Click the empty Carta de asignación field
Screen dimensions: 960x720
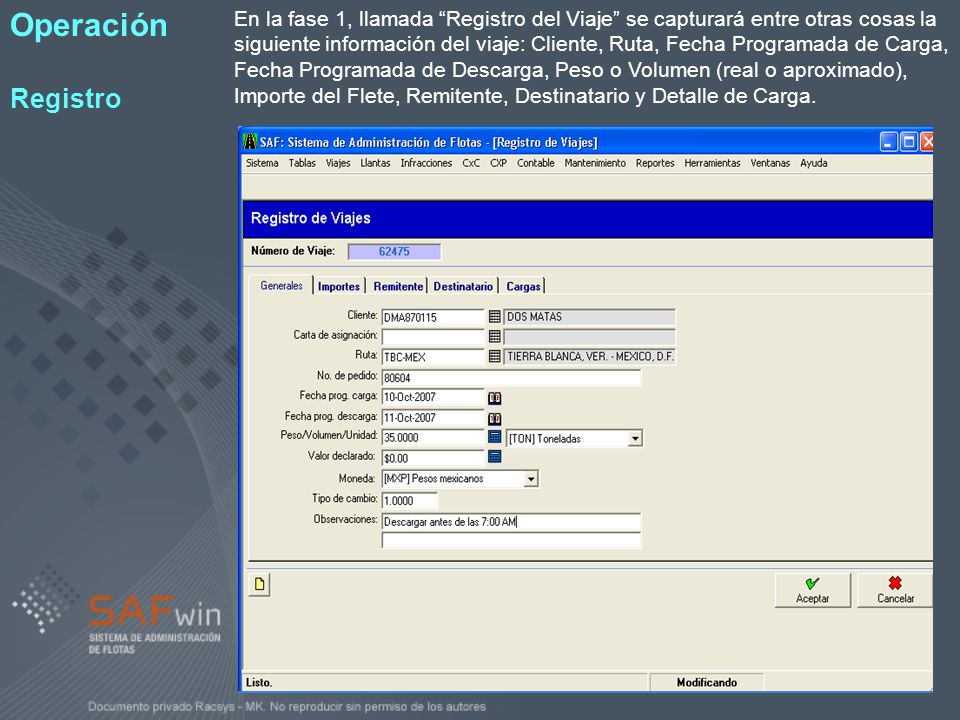(x=433, y=337)
